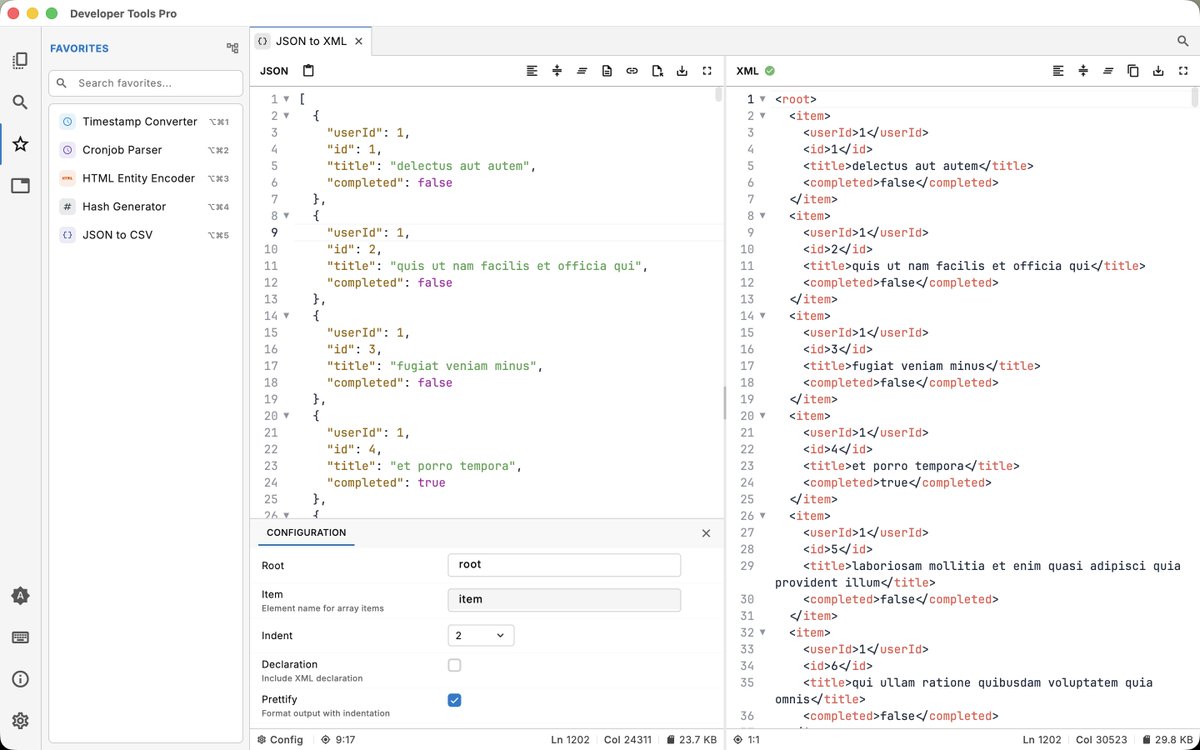Format the XML output with align icon

tap(1058, 71)
